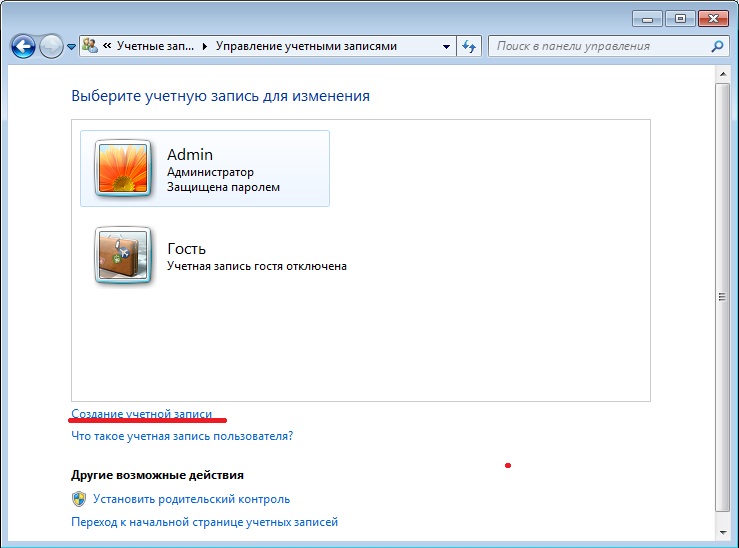The width and height of the screenshot is (739, 548).
Task: Open the recent pages dropdown arrow
Action: [71, 47]
